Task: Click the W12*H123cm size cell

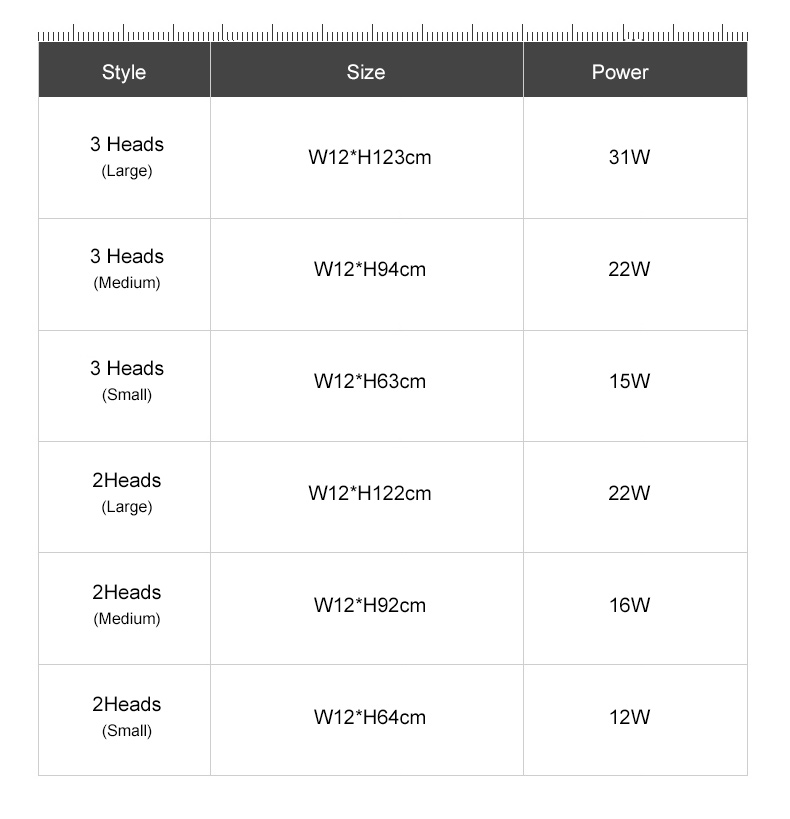Action: coord(367,158)
